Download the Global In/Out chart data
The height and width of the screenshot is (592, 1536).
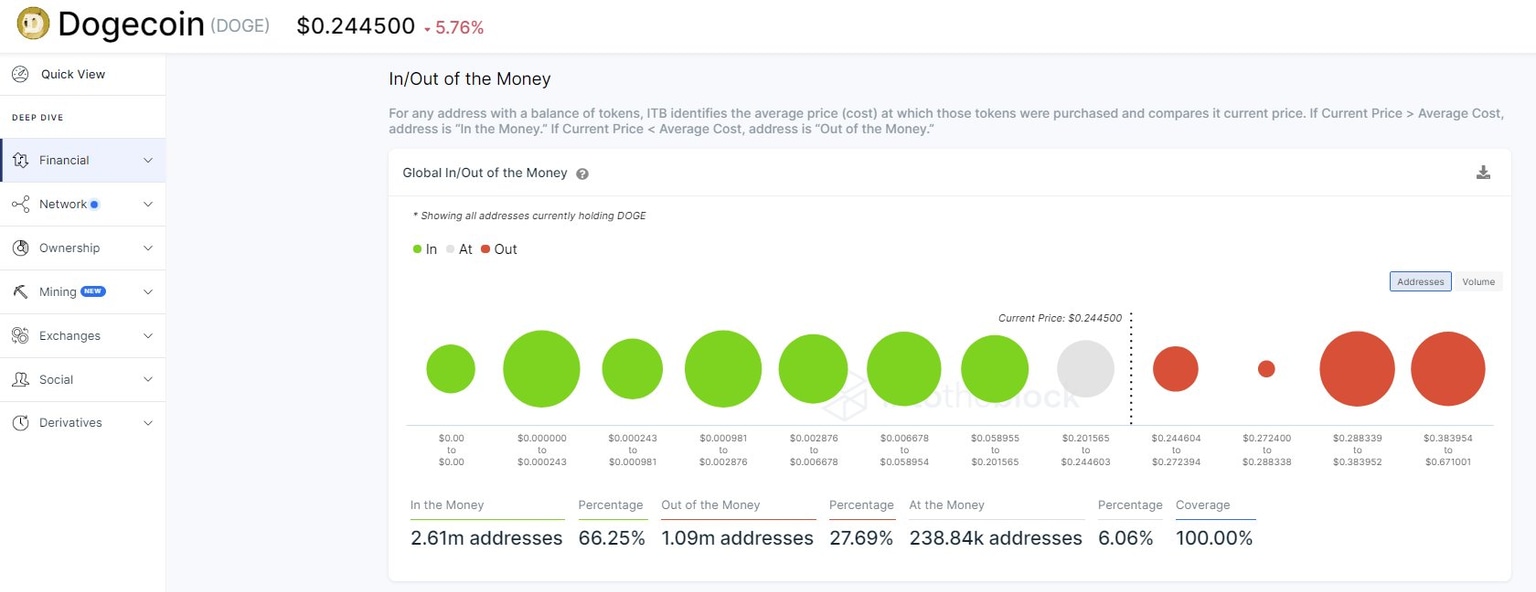(1483, 172)
